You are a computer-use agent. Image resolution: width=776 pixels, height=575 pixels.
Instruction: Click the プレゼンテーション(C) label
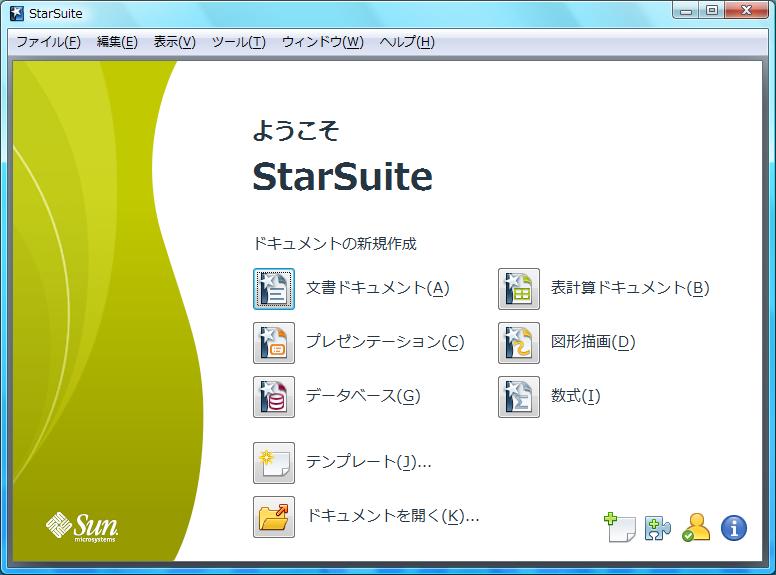tap(385, 342)
